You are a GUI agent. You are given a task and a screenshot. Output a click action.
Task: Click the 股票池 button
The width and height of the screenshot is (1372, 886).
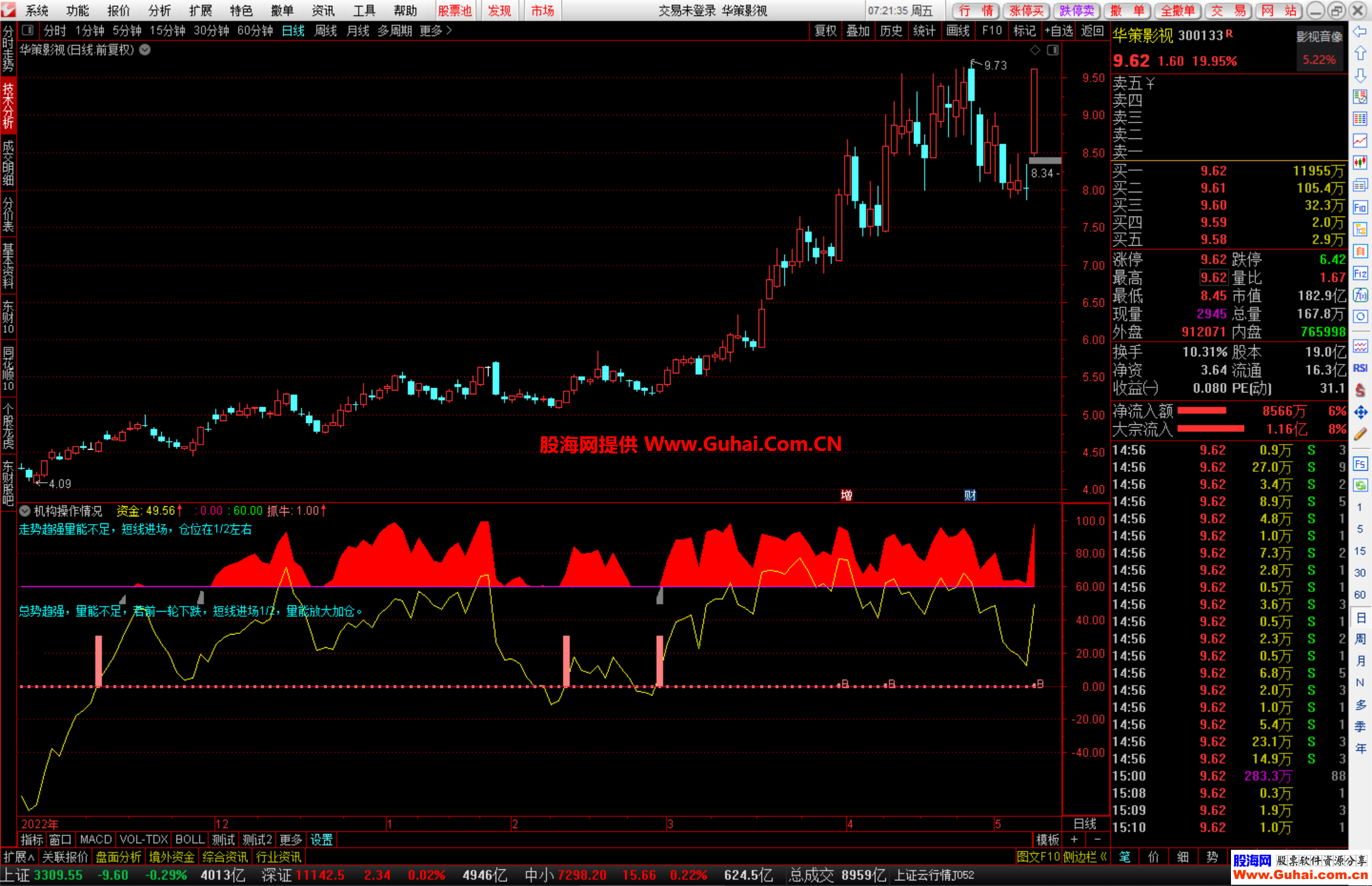click(455, 10)
